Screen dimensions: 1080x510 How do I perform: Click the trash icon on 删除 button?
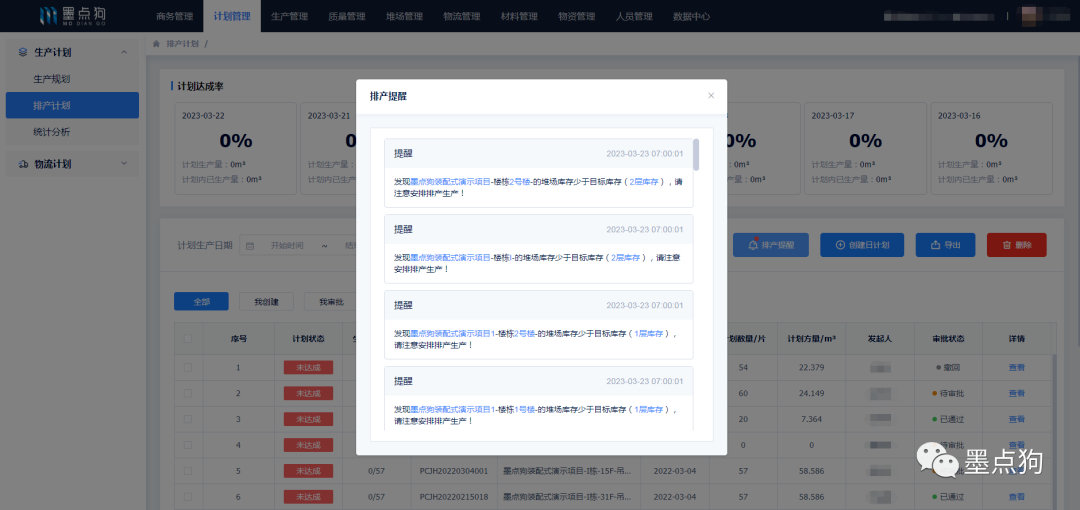(1005, 245)
